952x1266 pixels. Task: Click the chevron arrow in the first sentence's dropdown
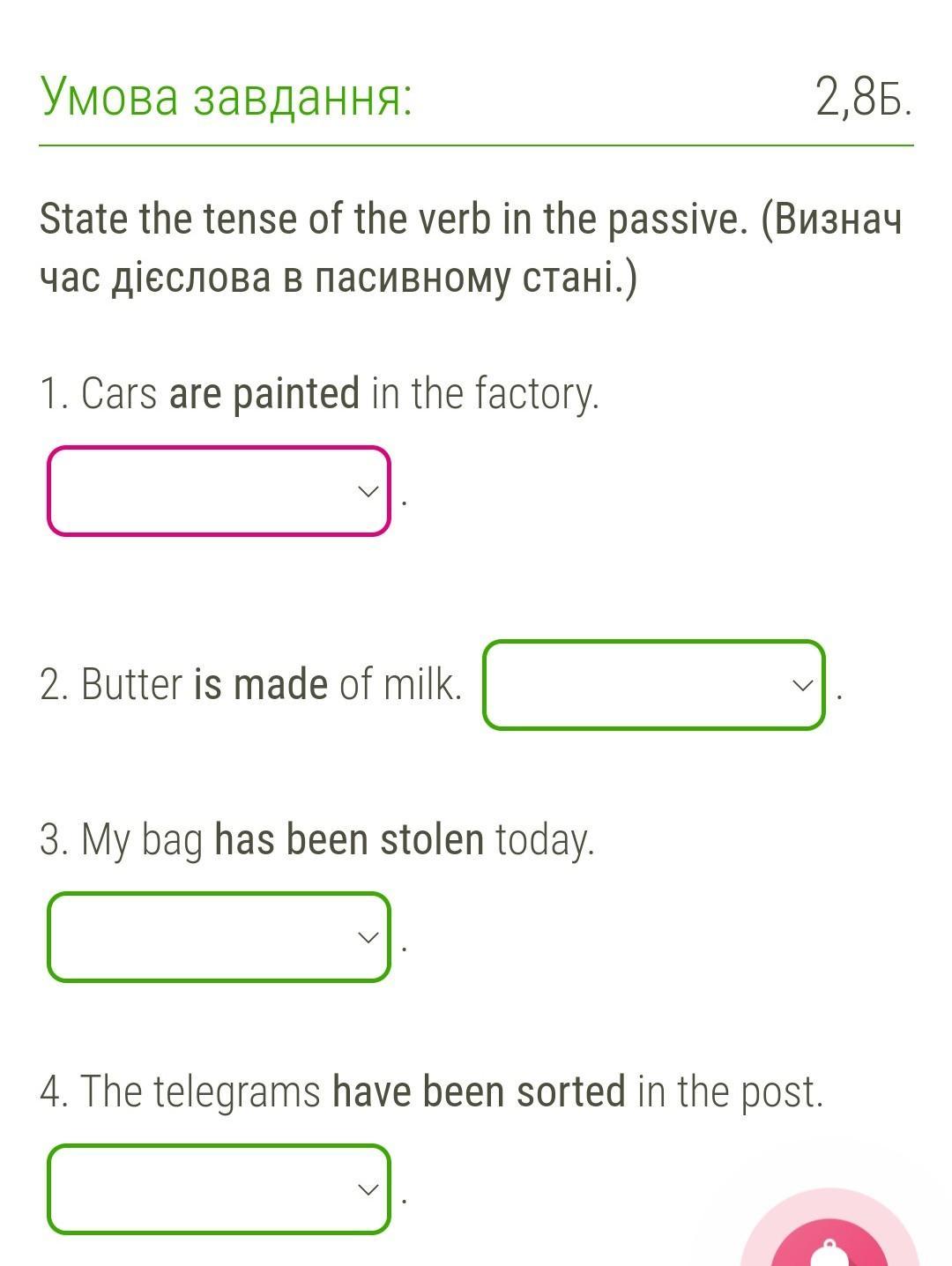[368, 491]
